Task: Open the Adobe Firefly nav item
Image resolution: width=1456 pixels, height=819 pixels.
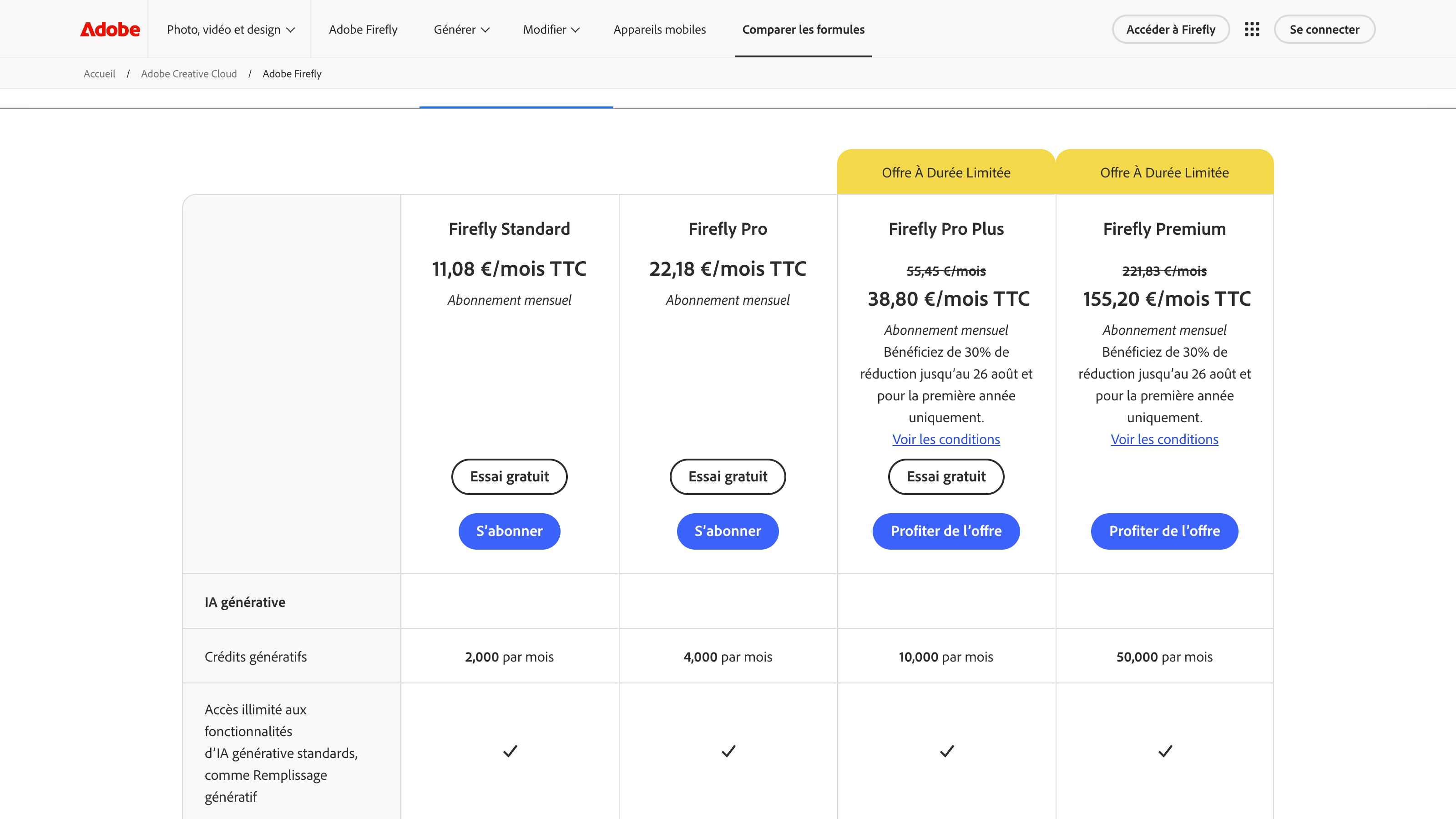Action: [363, 30]
